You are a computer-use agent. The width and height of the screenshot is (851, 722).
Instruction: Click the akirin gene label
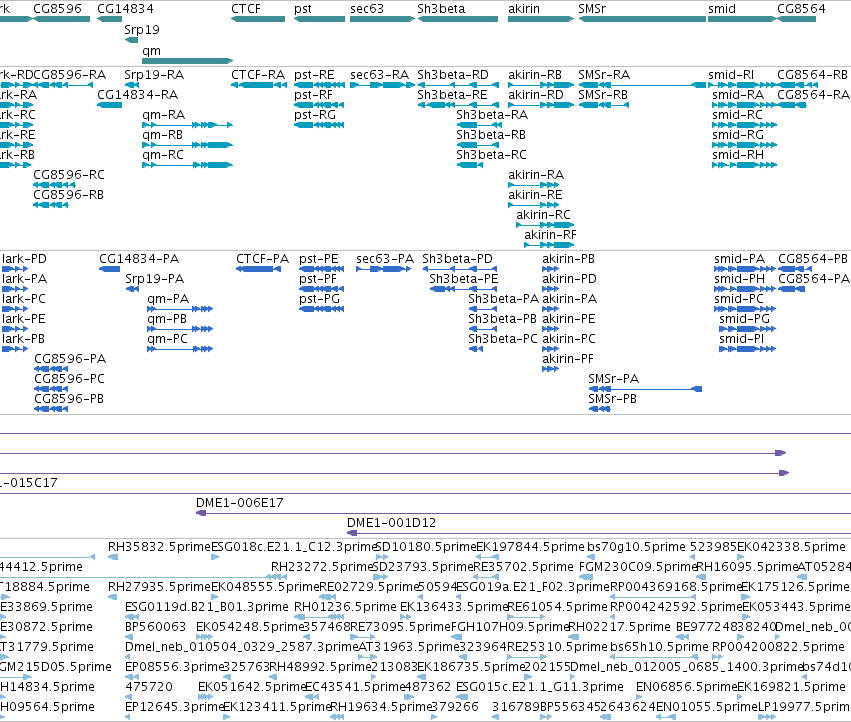click(x=524, y=9)
